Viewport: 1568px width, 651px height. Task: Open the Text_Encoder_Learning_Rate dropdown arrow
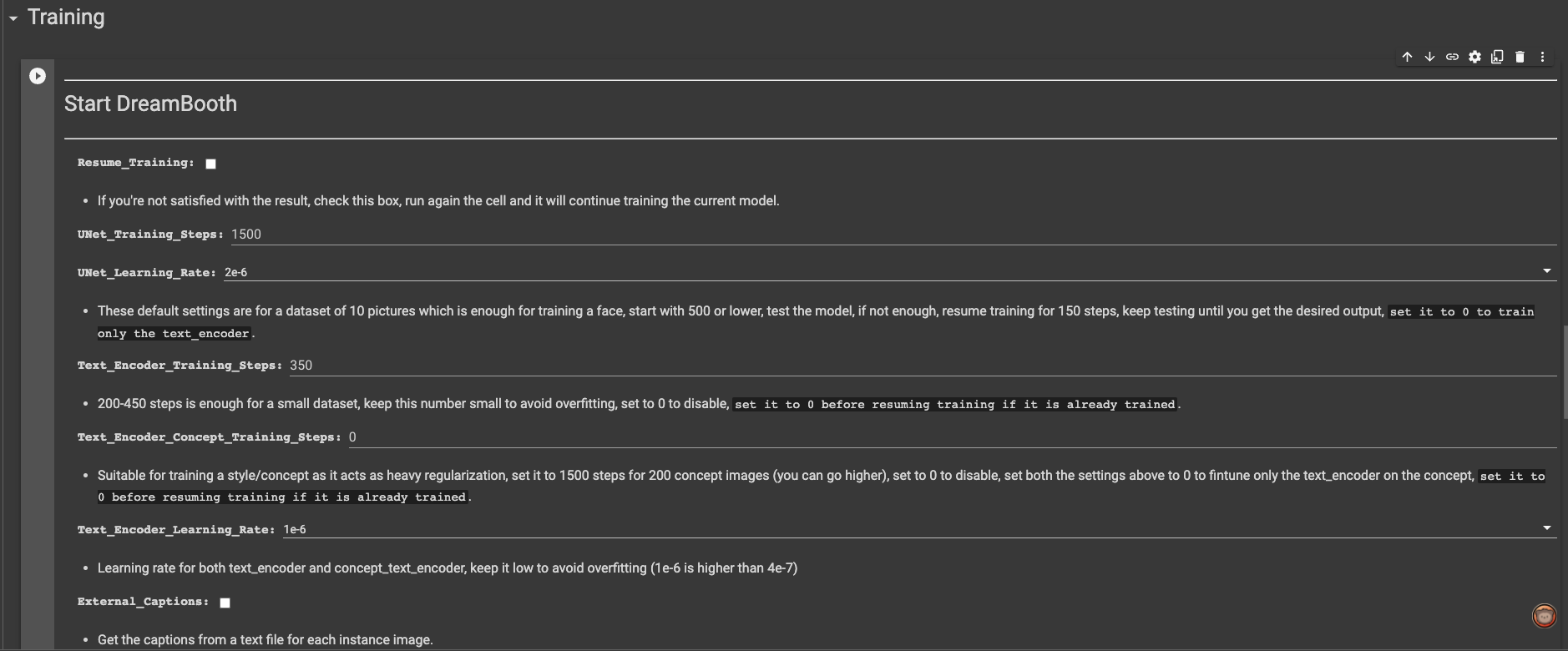pyautogui.click(x=1546, y=528)
